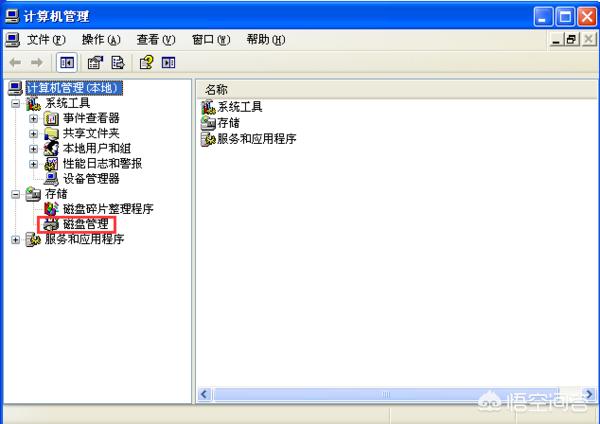Select 本地用户和组 in the tree
Image resolution: width=600 pixels, height=424 pixels.
tap(97, 148)
